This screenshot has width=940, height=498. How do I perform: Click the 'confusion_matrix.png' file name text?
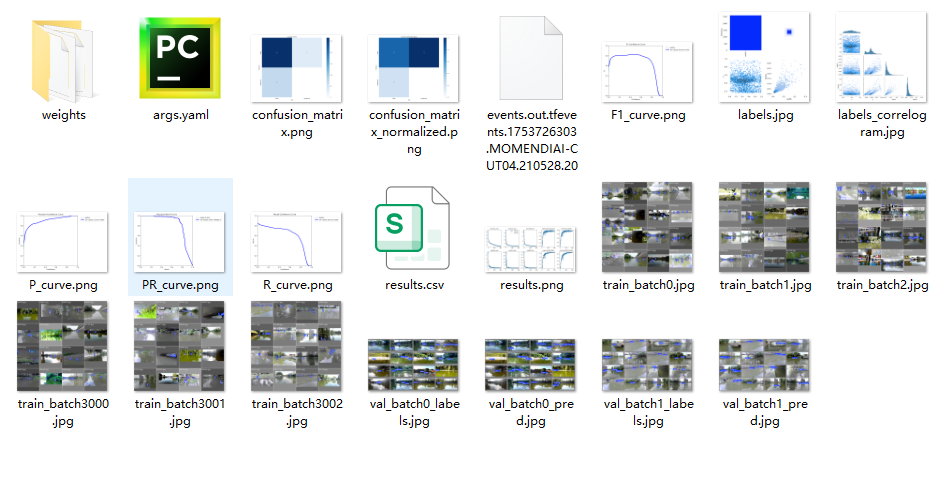tap(297, 123)
